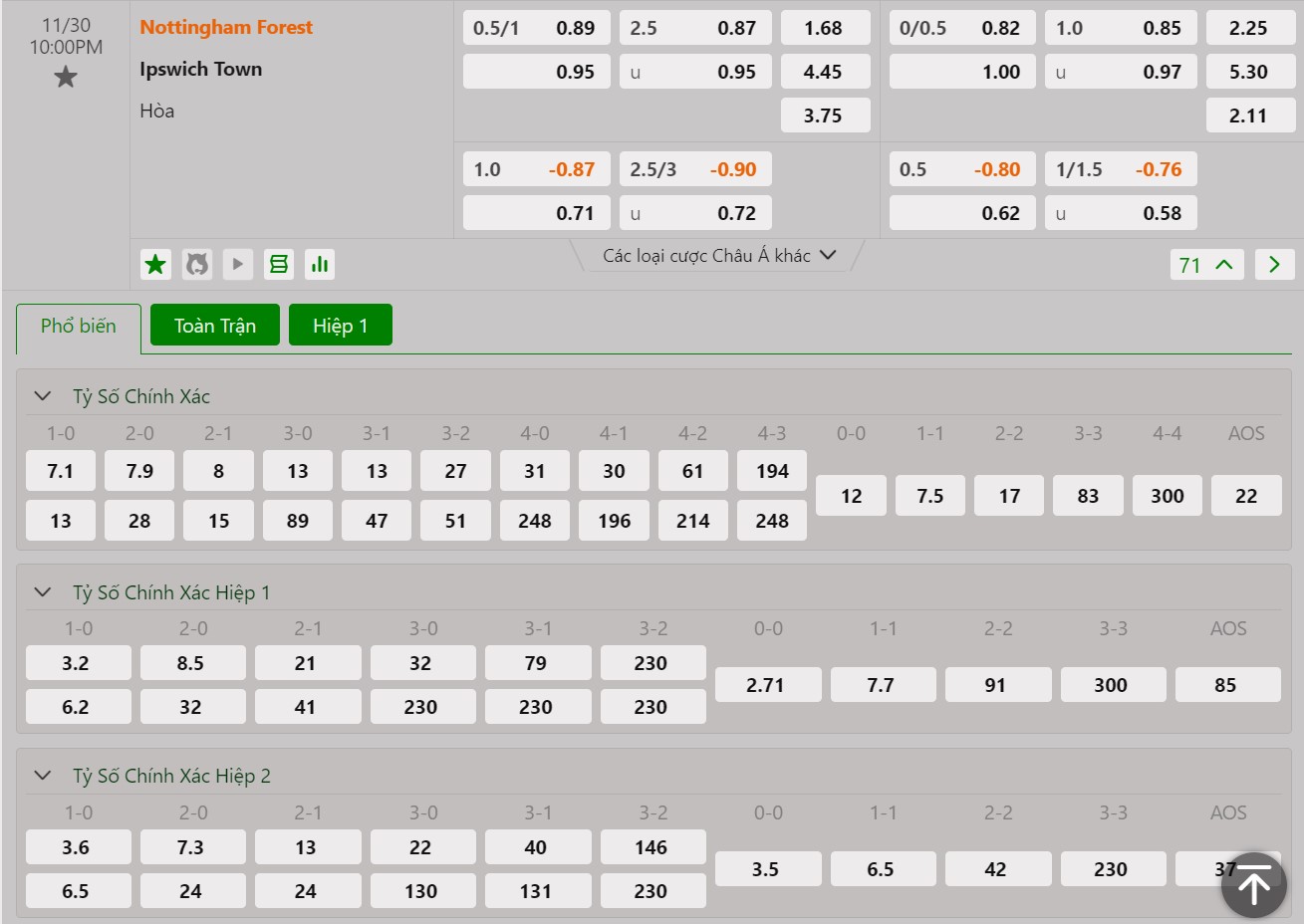This screenshot has width=1304, height=924.
Task: Open Nottingham Forest team link
Action: (226, 27)
